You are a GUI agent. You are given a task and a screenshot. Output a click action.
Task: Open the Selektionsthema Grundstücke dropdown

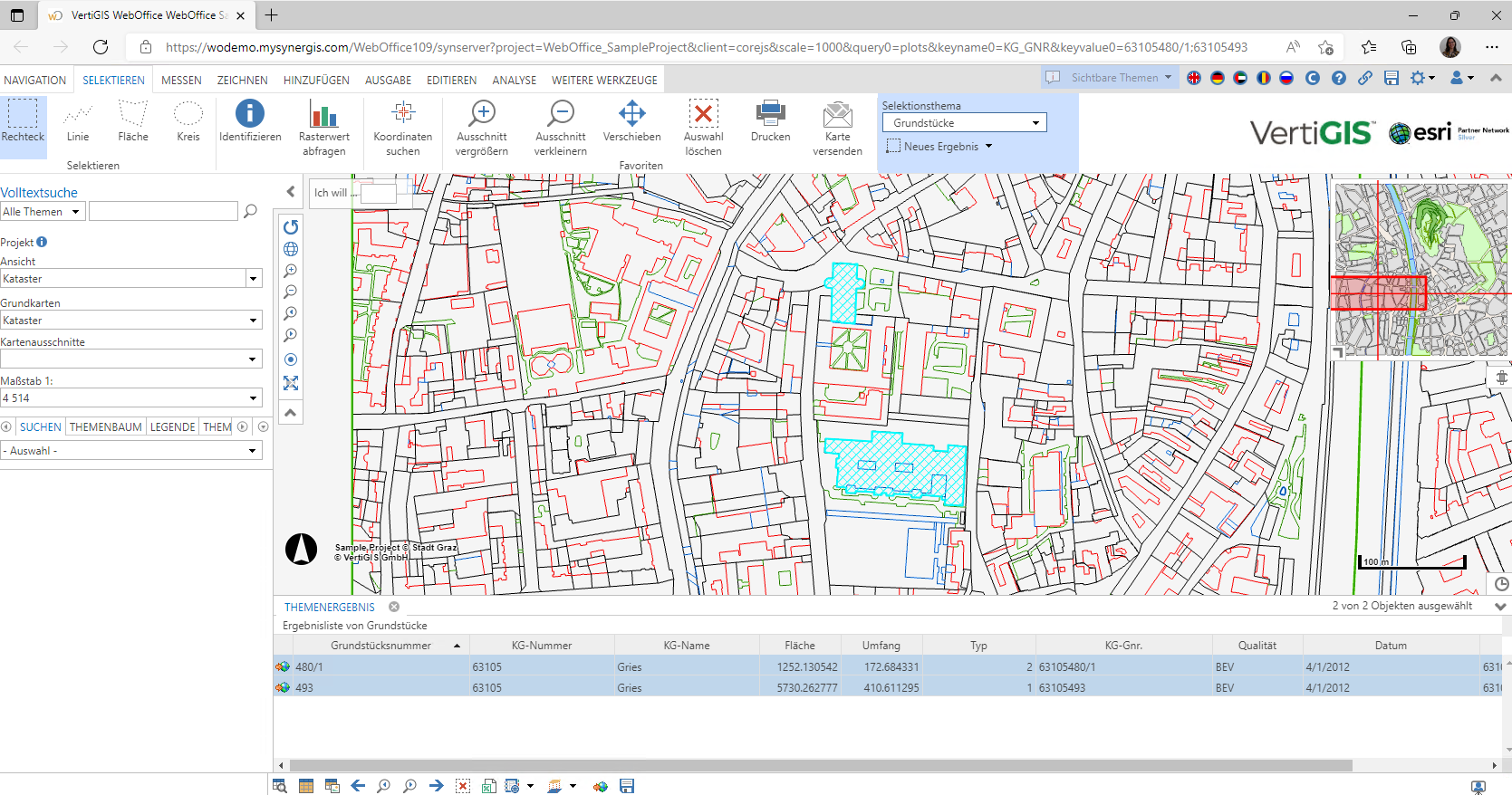pyautogui.click(x=964, y=122)
